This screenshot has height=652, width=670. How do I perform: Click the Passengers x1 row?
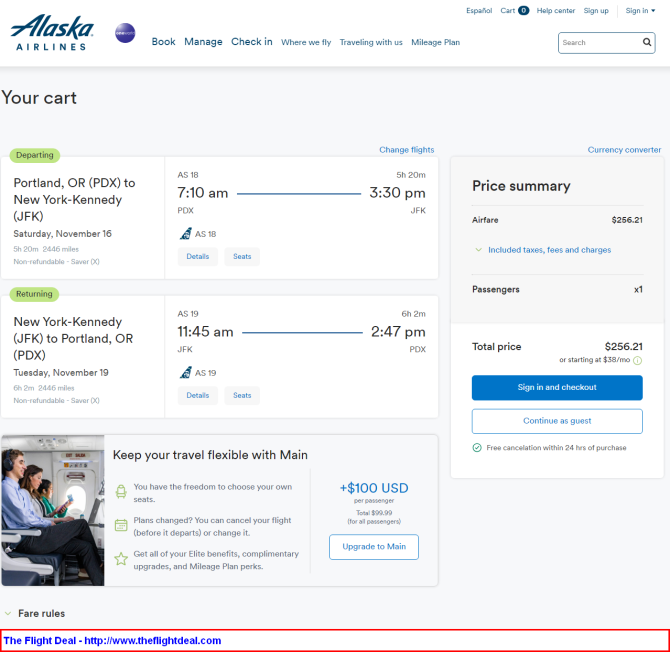point(557,289)
